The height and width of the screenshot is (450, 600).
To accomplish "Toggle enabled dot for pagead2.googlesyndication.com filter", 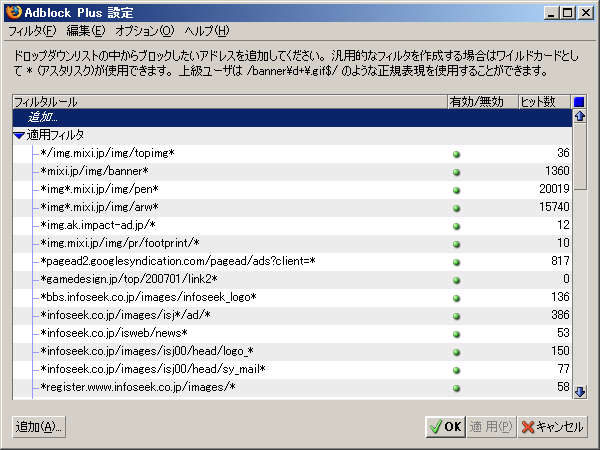I will [456, 262].
